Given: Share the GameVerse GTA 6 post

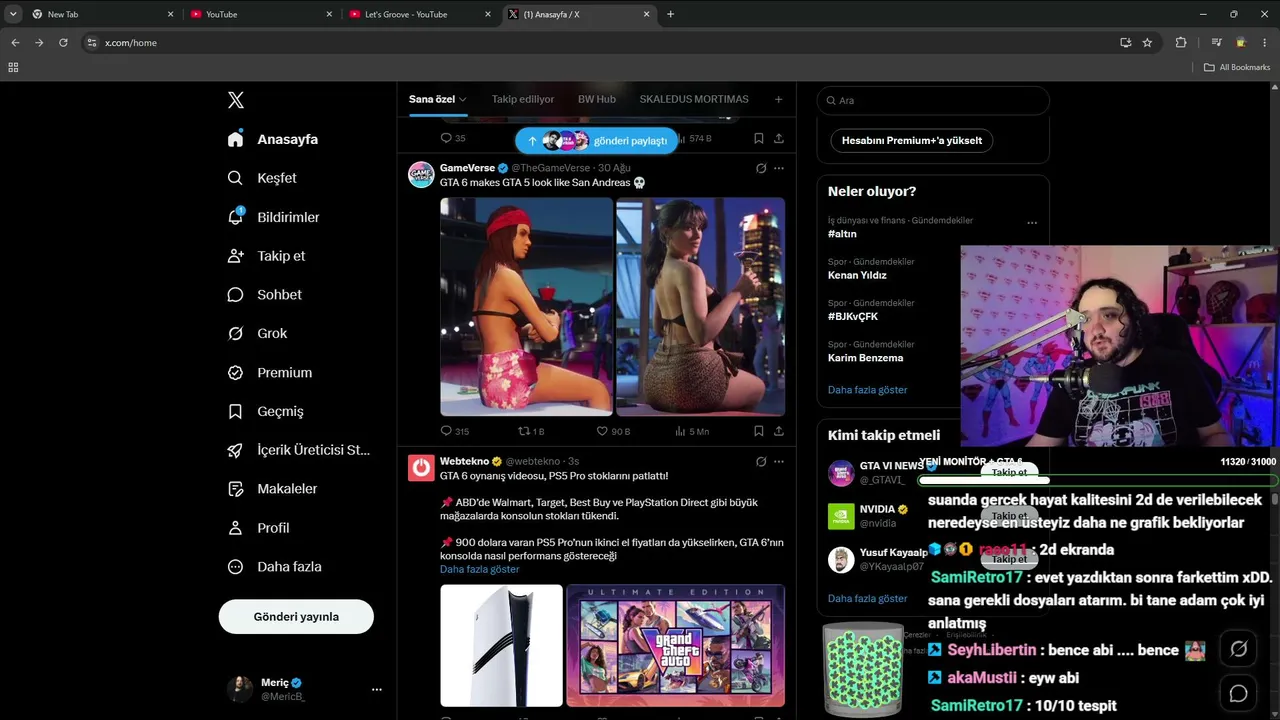Looking at the screenshot, I should pyautogui.click(x=779, y=431).
